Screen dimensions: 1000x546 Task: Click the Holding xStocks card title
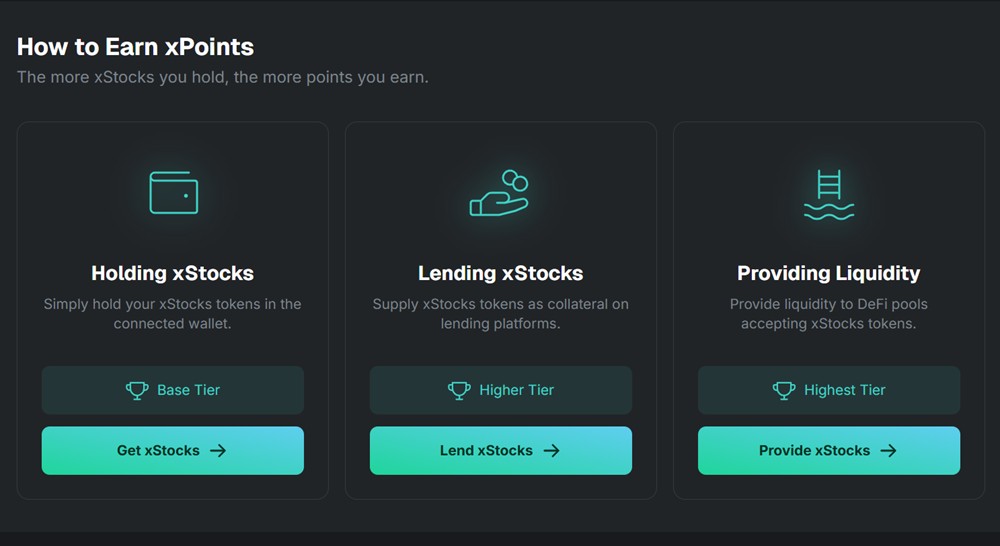coord(173,274)
